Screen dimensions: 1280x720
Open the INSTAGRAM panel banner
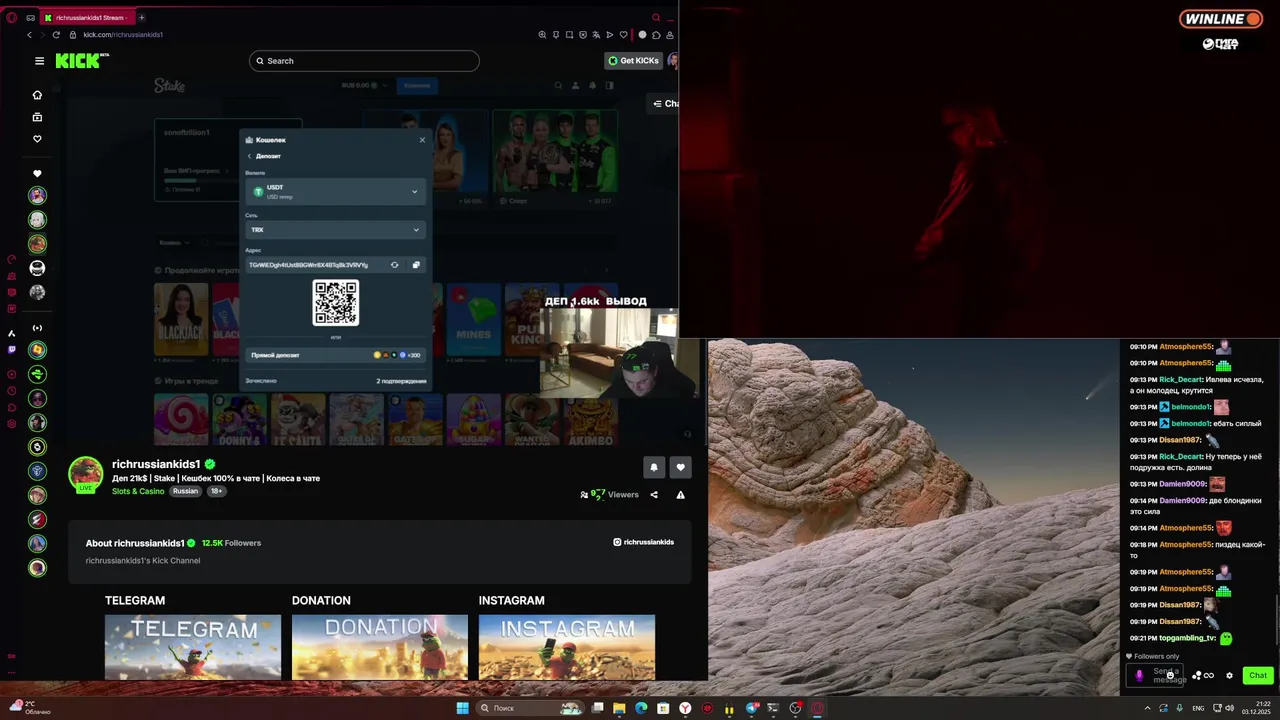567,647
